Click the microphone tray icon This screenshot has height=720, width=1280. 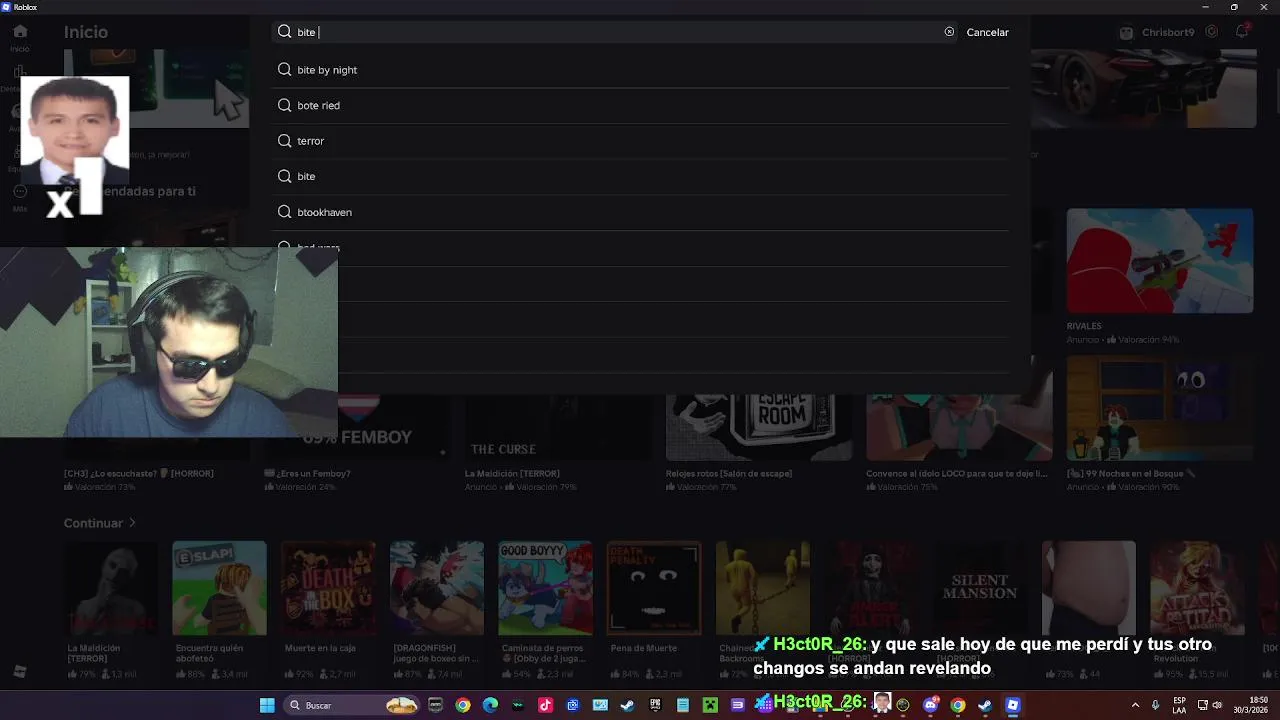[1156, 705]
